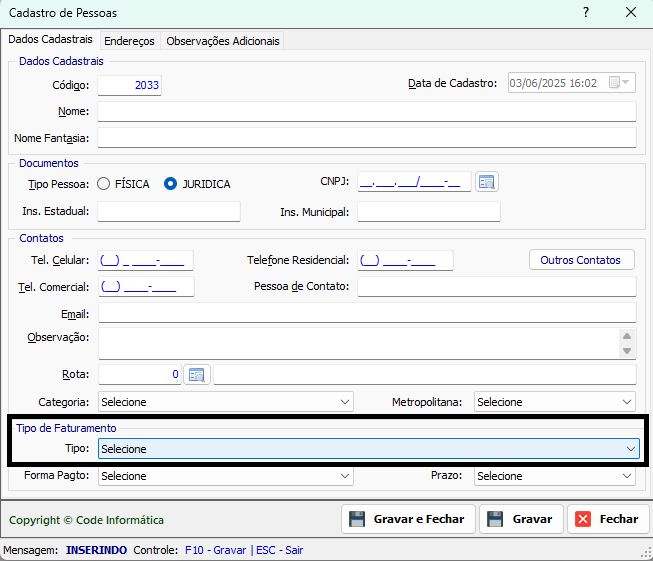Click the Copyright Code Informática text
The image size is (653, 561).
point(86,520)
